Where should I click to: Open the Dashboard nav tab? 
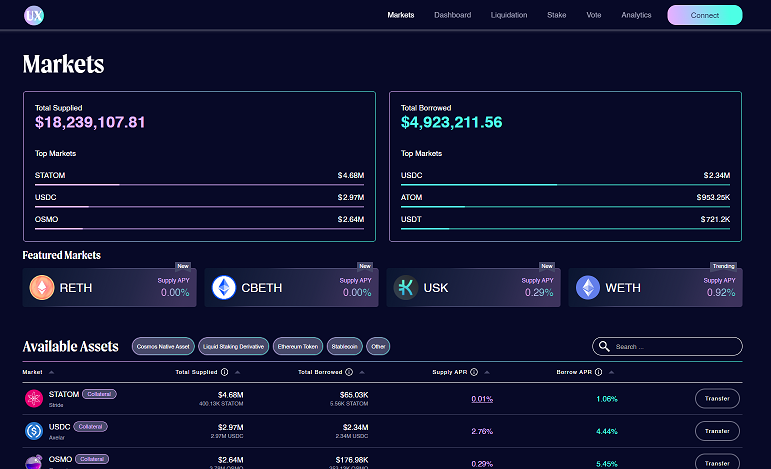[452, 15]
